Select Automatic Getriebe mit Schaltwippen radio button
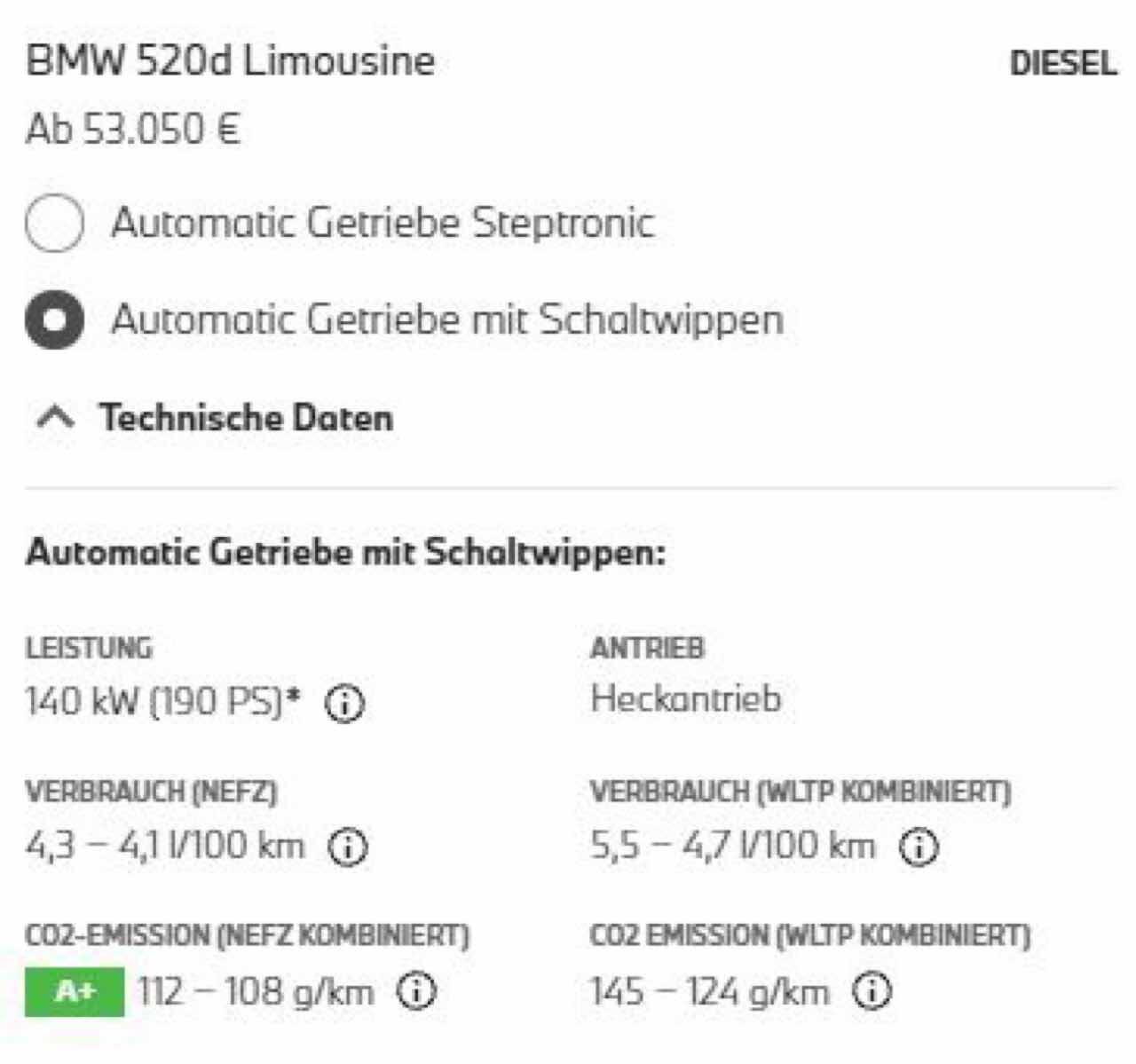Screen dimensions: 1136x1064 click(54, 320)
